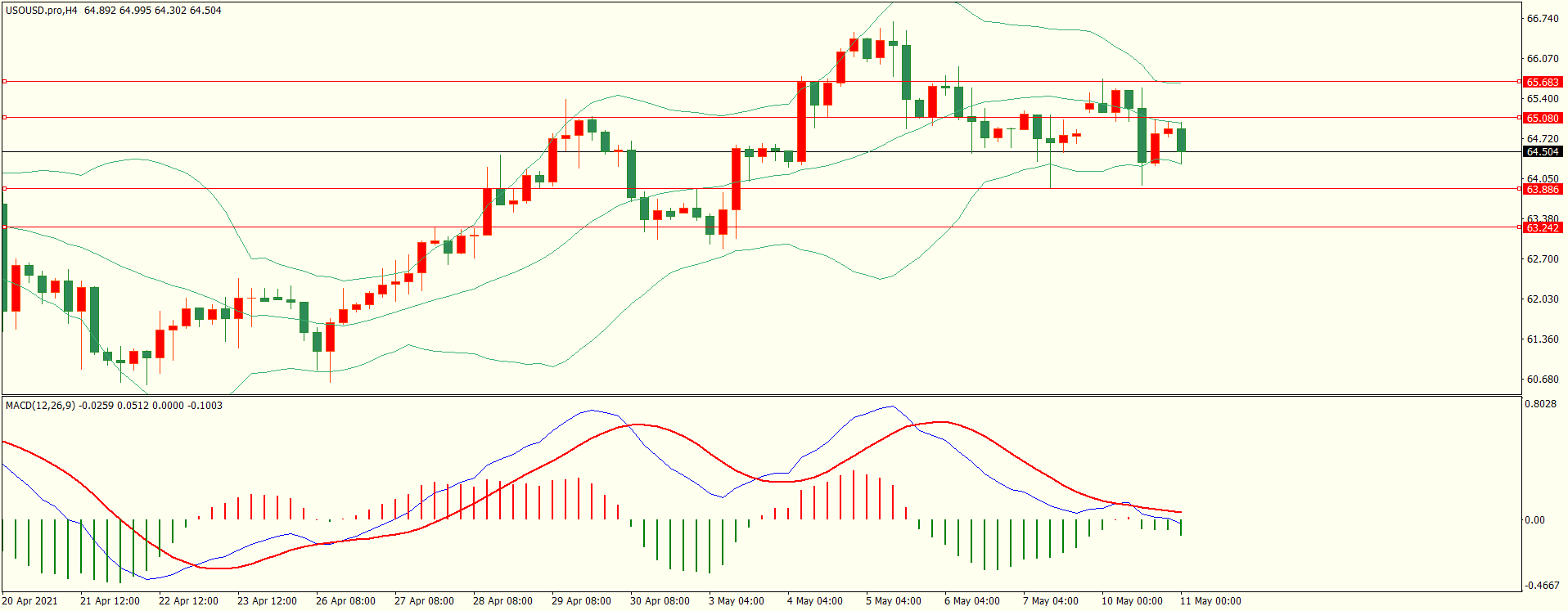The height and width of the screenshot is (611, 1568).
Task: Click the 0.8028 MACD scale value
Action: [1542, 404]
